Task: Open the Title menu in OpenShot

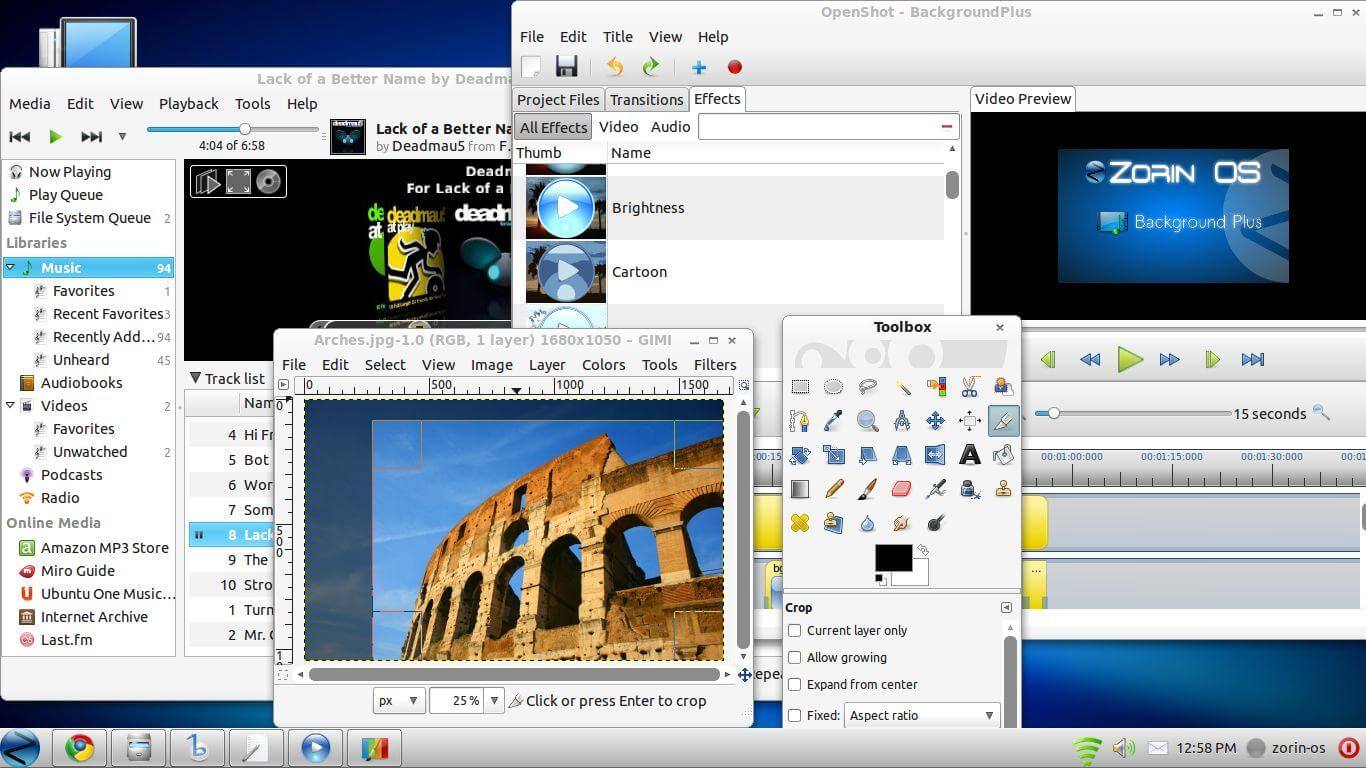Action: coord(617,37)
